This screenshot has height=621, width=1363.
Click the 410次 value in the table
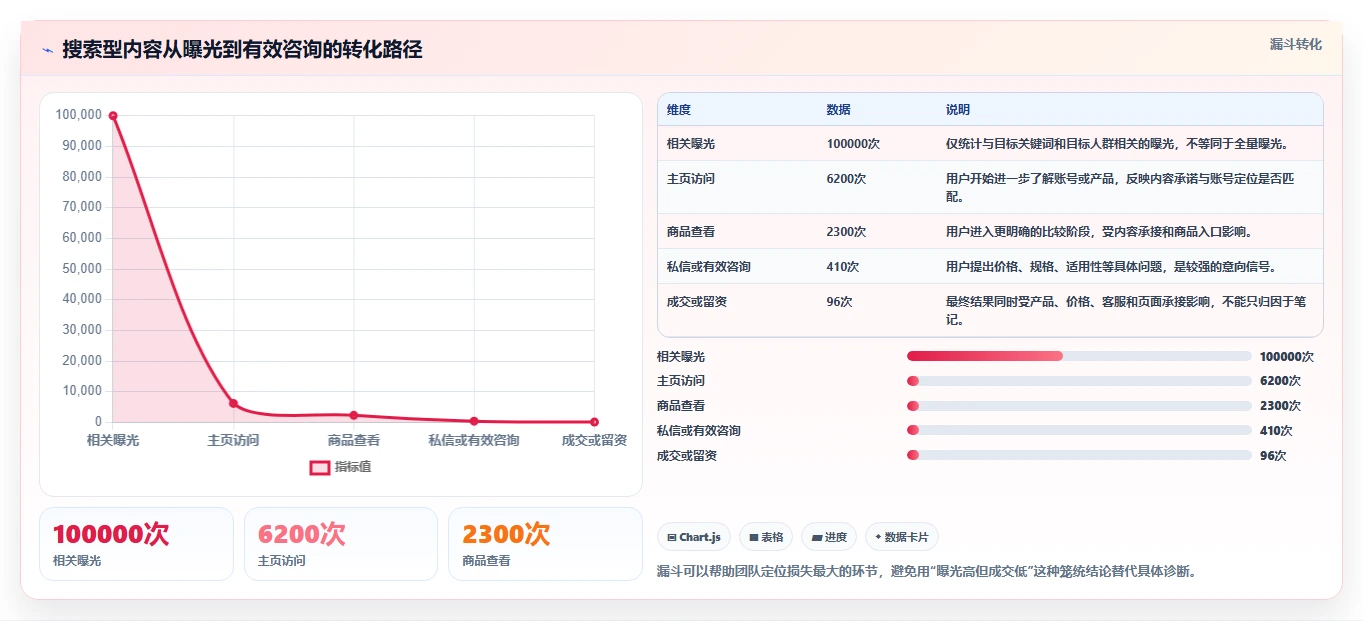click(843, 267)
